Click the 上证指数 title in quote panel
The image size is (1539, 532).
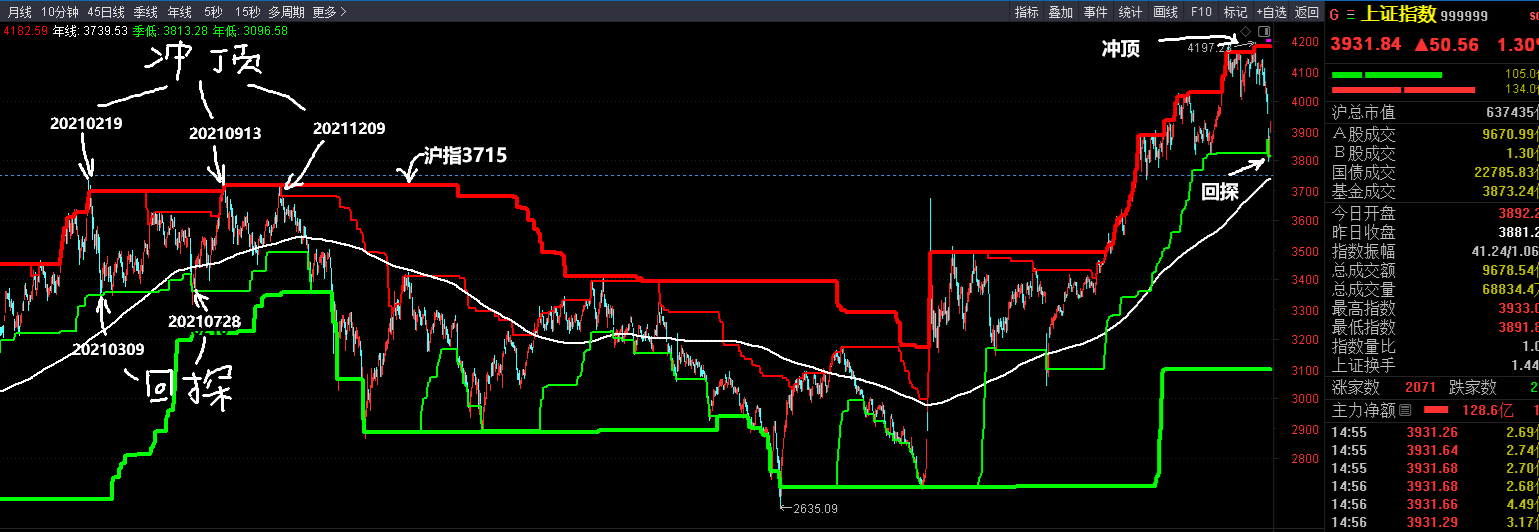point(1399,15)
